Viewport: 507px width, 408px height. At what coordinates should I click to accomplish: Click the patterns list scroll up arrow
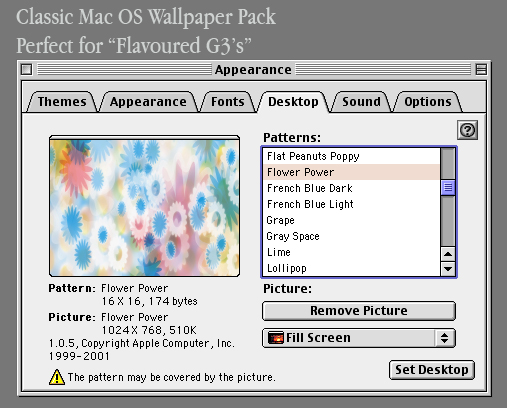[448, 254]
